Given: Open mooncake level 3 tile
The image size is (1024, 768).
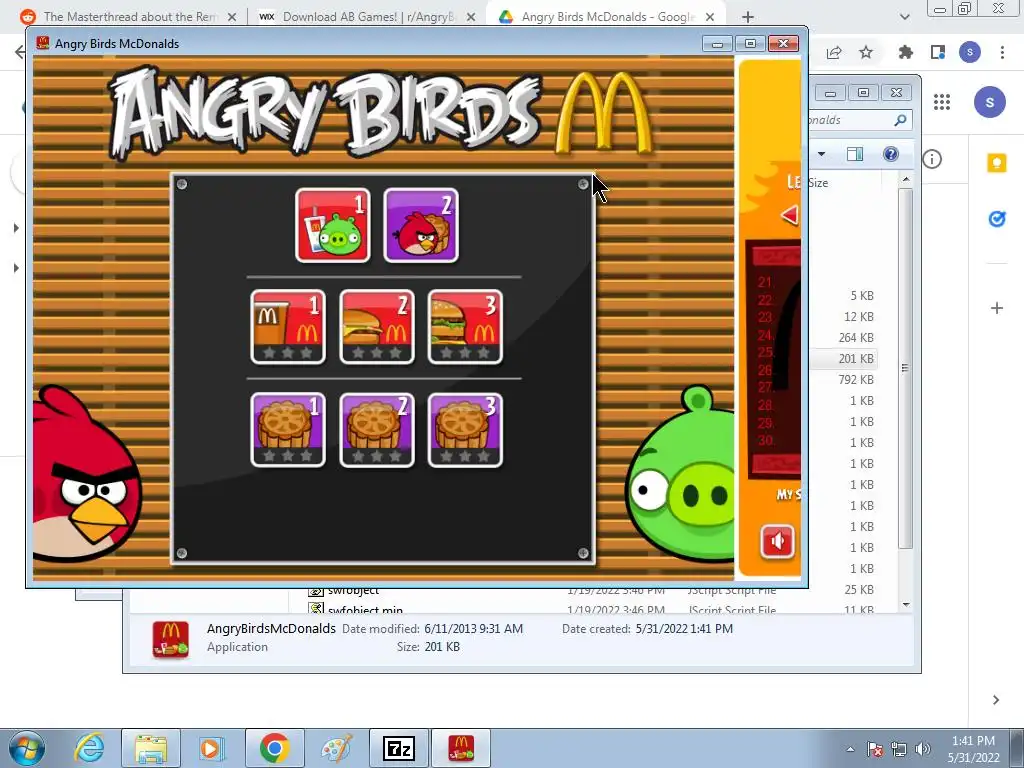Looking at the screenshot, I should click(x=465, y=430).
